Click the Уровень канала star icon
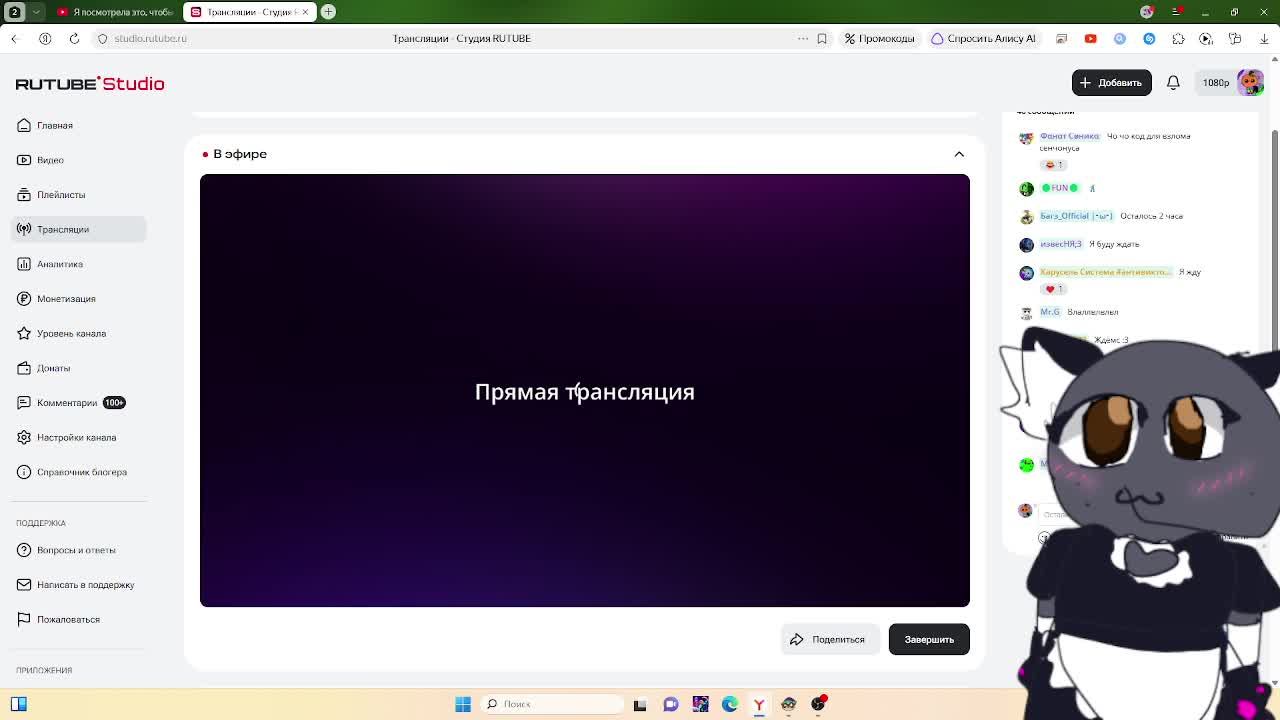This screenshot has height=720, width=1280. coord(24,333)
